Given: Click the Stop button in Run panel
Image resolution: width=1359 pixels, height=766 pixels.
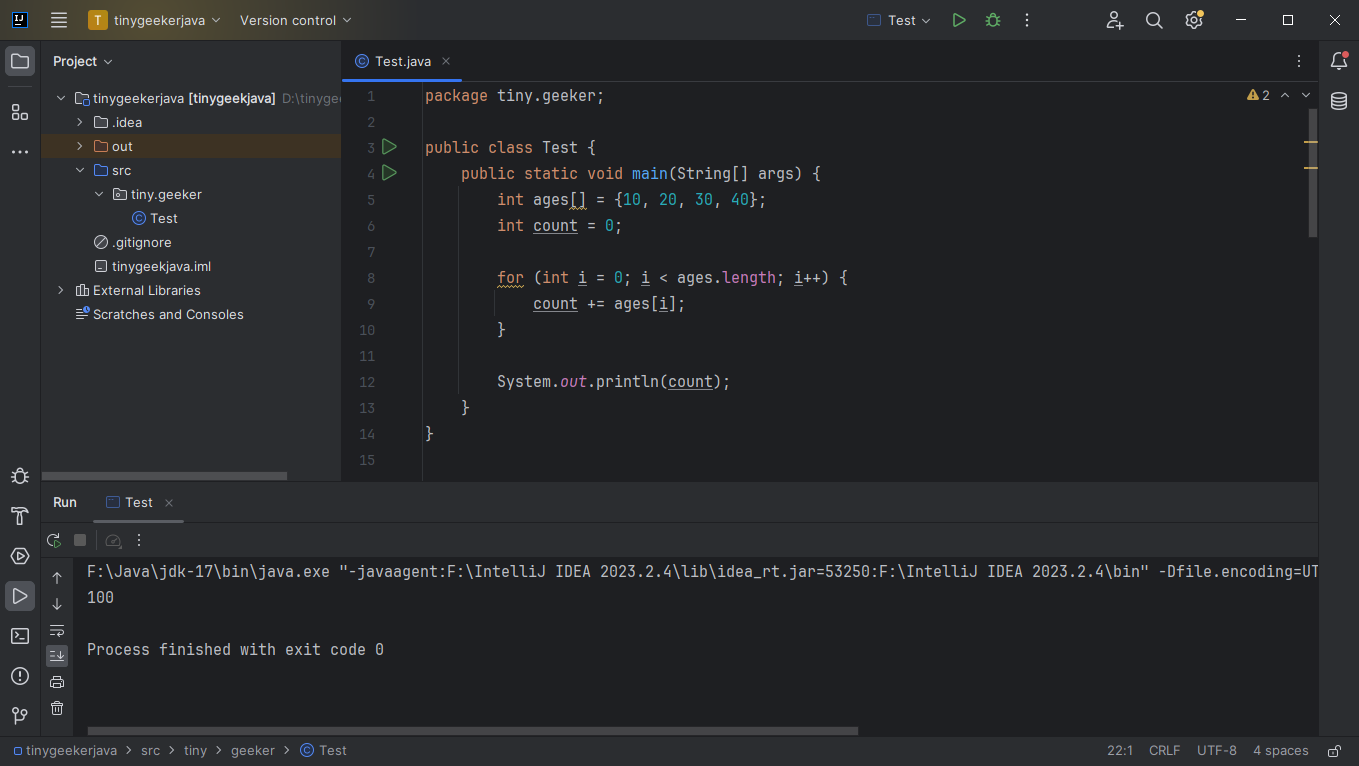Looking at the screenshot, I should tap(80, 540).
